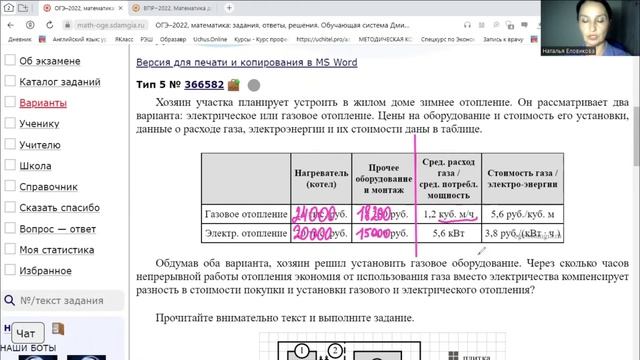This screenshot has height=360, width=640.
Task: Open the Вопрос — ответ sidebar link
Action: tap(58, 229)
